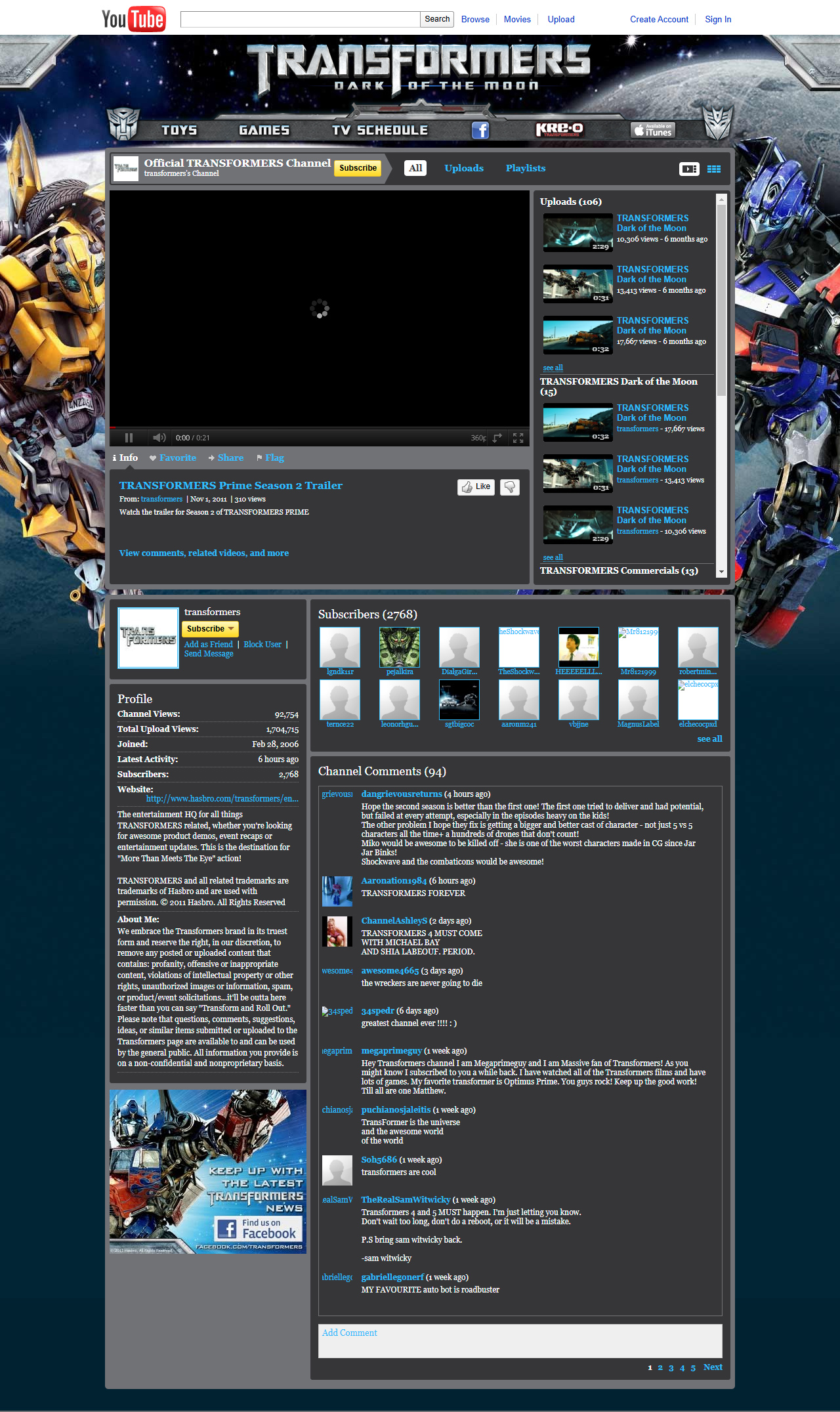The height and width of the screenshot is (1412, 840).
Task: Open Aaronation1984 commenter avatar
Action: [x=337, y=891]
